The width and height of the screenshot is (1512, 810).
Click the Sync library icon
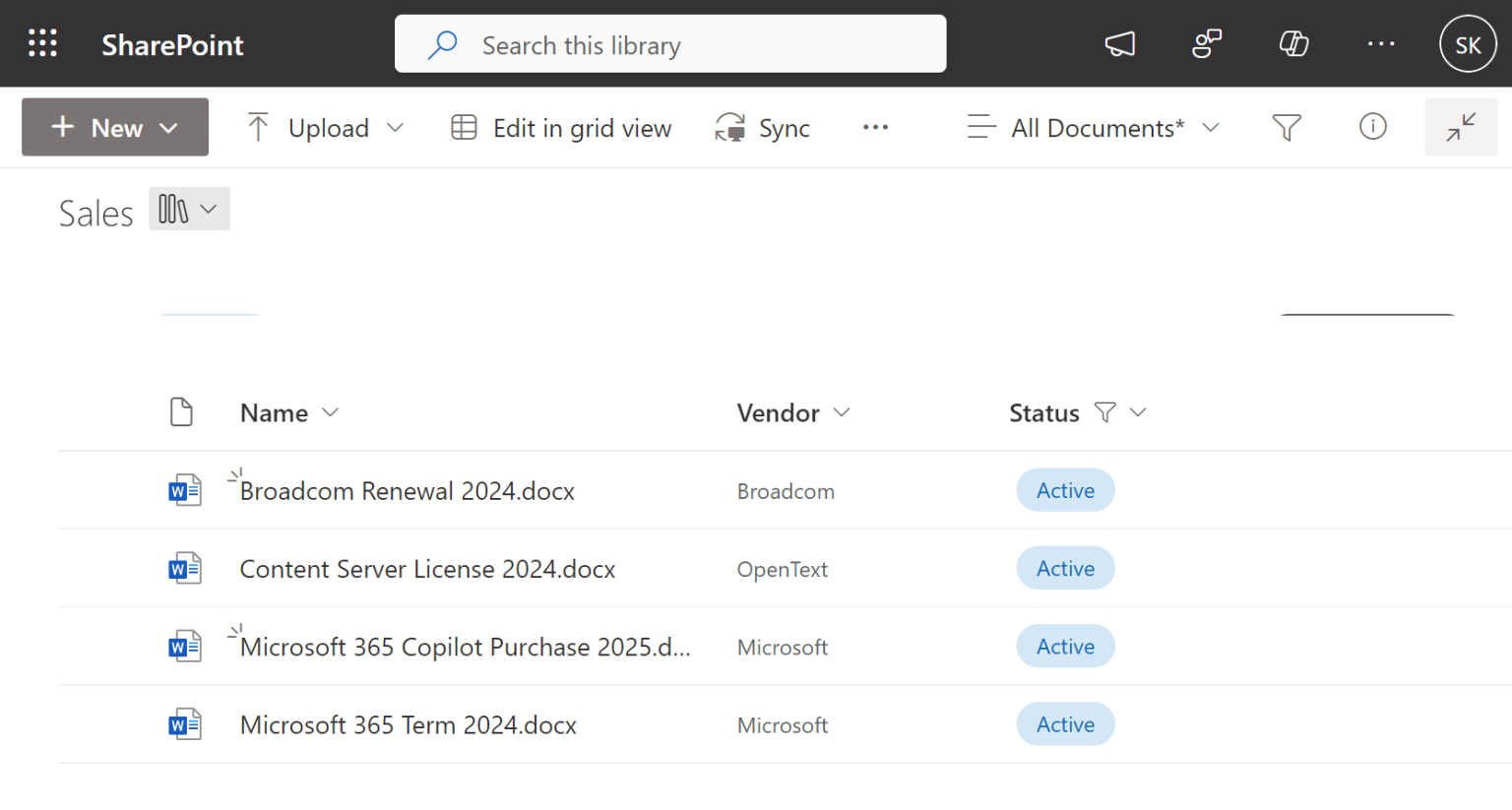(729, 127)
